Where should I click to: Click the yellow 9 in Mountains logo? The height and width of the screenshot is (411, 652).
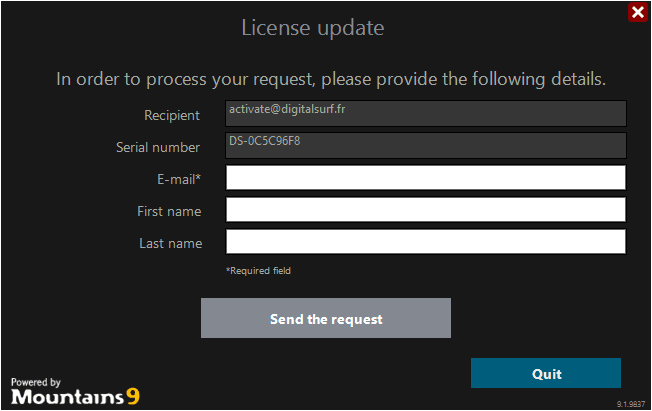pos(133,396)
